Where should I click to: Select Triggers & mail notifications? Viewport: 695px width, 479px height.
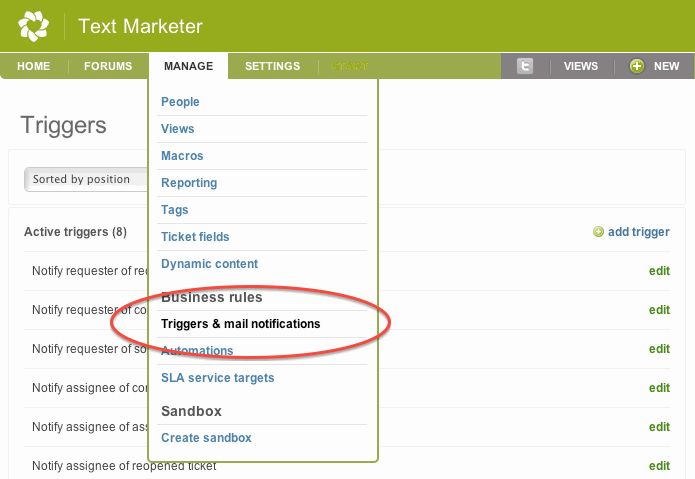click(x=241, y=324)
